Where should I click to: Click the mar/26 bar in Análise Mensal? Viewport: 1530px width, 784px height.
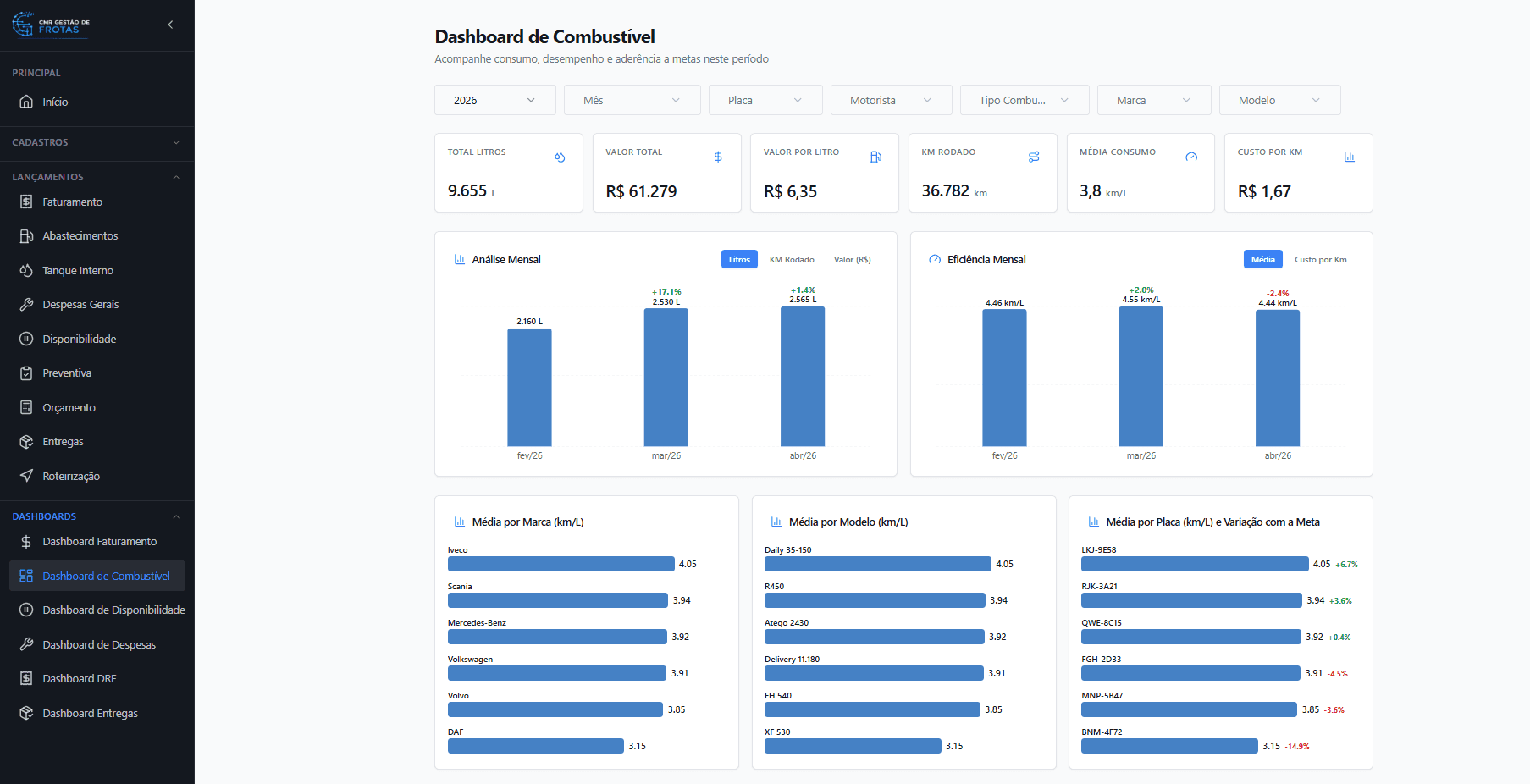click(x=666, y=378)
